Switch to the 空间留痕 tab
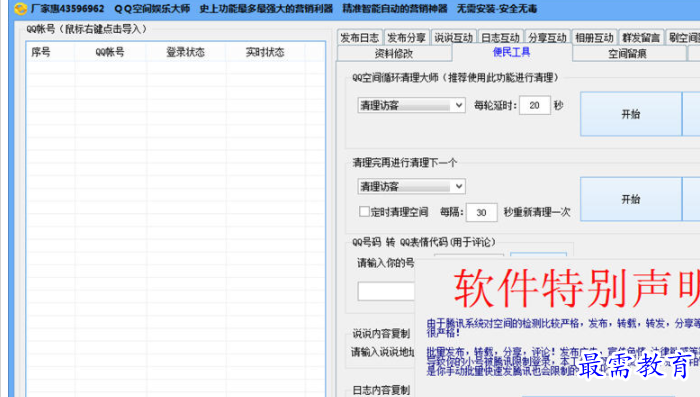This screenshot has height=397, width=700. (x=628, y=54)
